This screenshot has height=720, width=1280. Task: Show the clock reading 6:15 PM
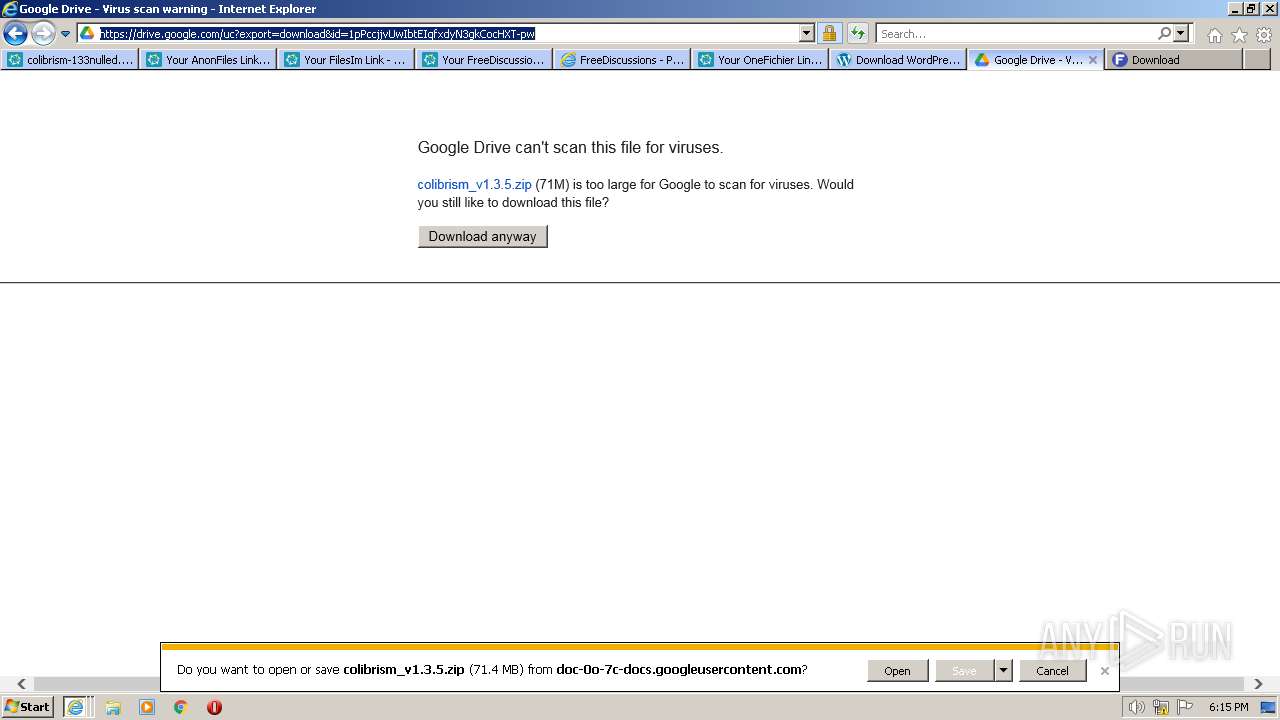click(1229, 707)
